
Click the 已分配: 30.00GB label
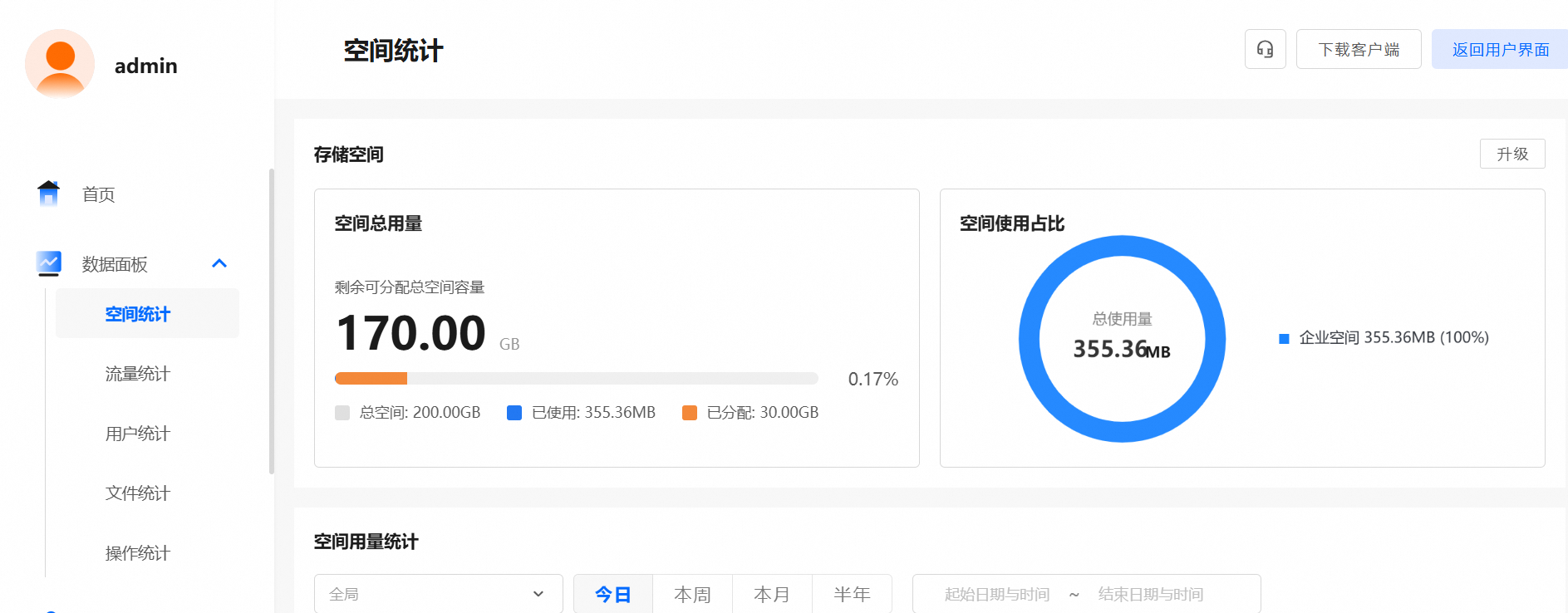(762, 413)
